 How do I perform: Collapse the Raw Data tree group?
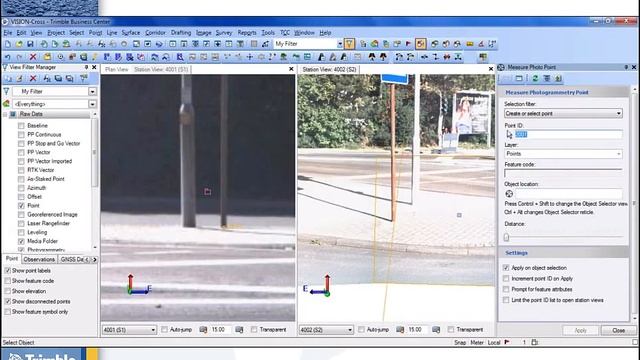(x=5, y=114)
